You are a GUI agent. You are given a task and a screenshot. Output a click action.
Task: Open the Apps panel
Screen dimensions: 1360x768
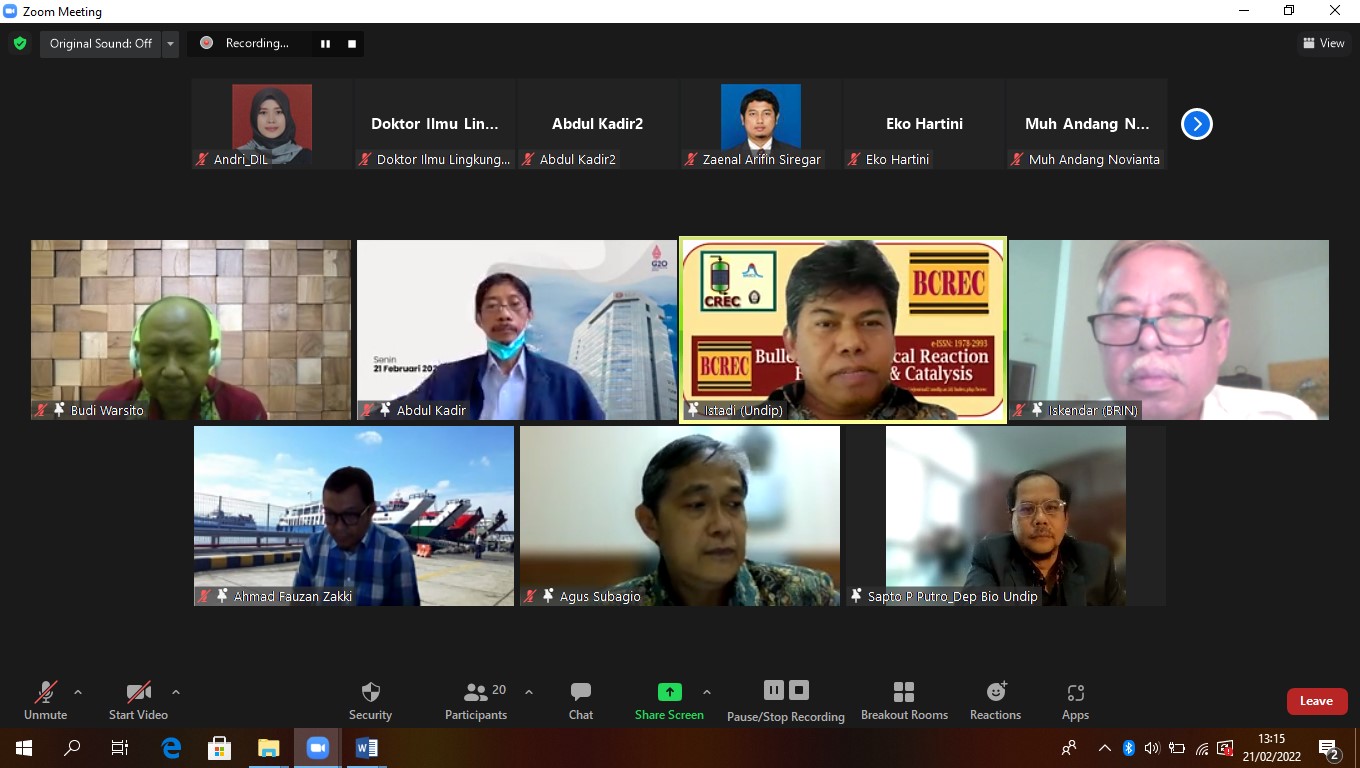coord(1075,692)
